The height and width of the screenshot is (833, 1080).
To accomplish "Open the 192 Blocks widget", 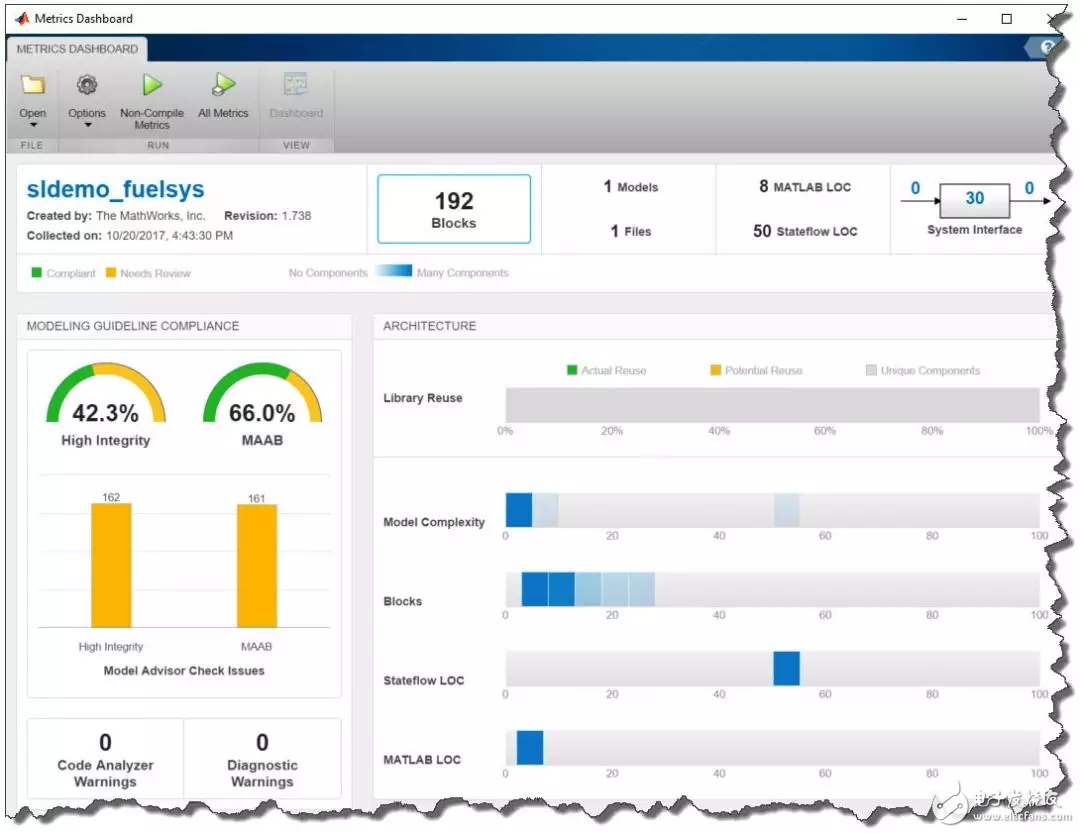I will tap(454, 209).
